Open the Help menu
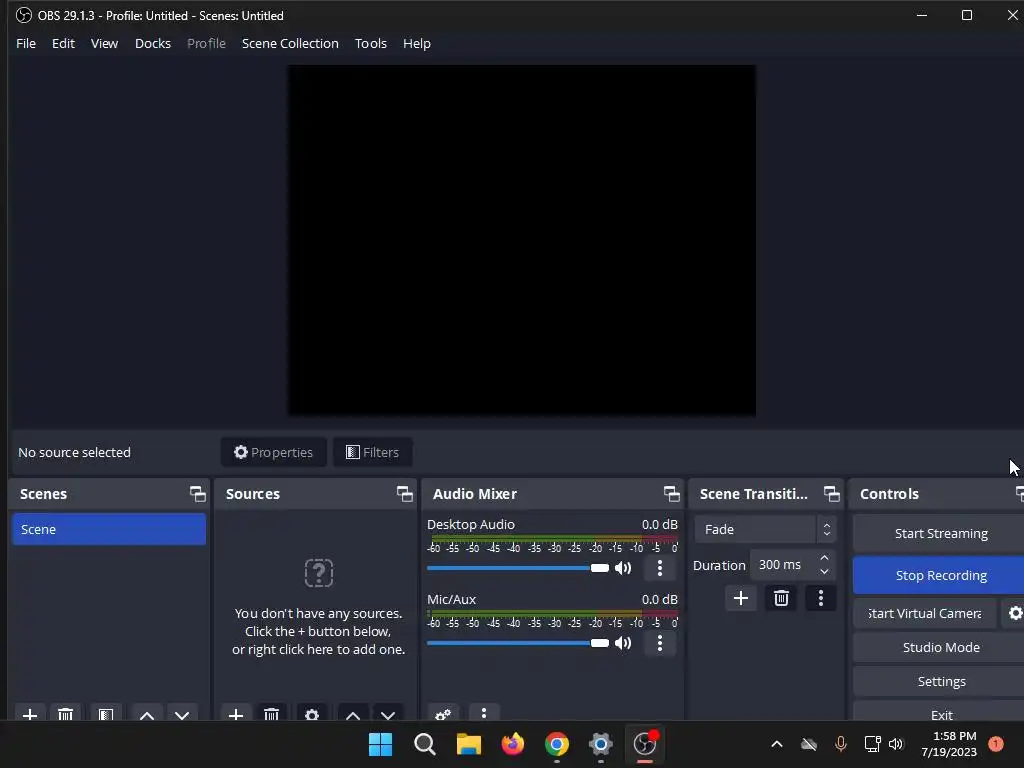The width and height of the screenshot is (1024, 768). 417,43
